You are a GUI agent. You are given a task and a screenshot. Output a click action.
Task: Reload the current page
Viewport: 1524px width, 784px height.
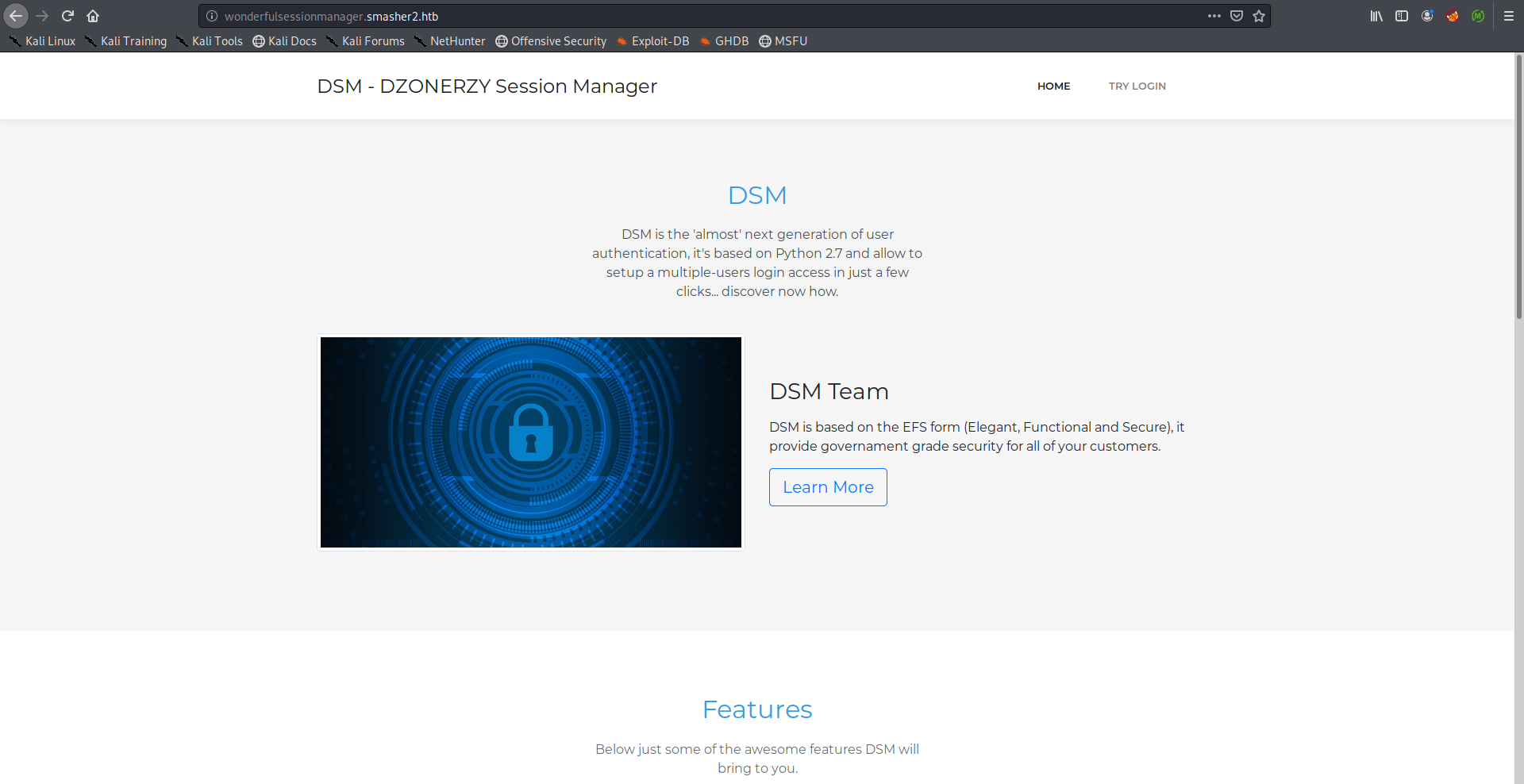67,16
